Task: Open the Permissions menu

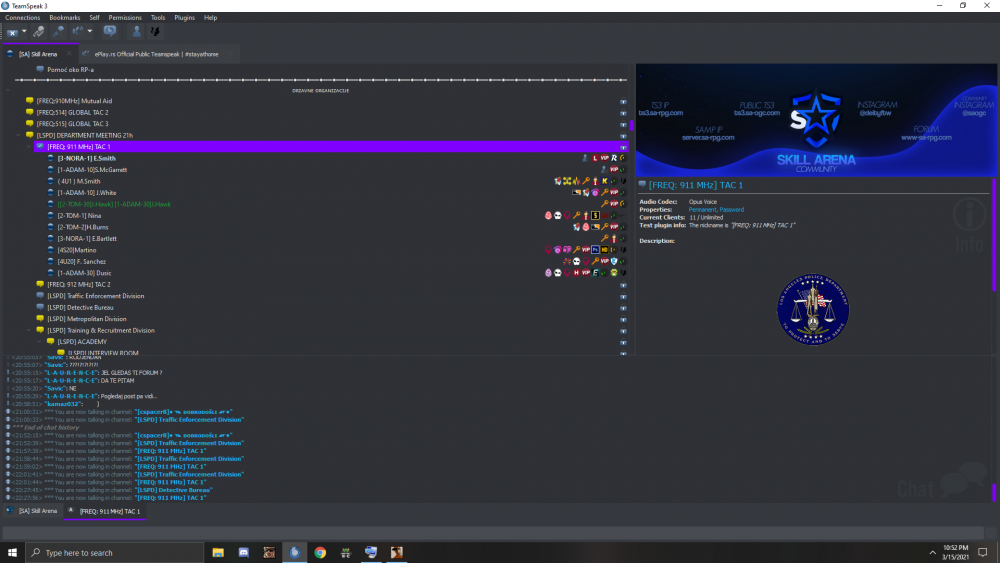Action: click(x=125, y=18)
